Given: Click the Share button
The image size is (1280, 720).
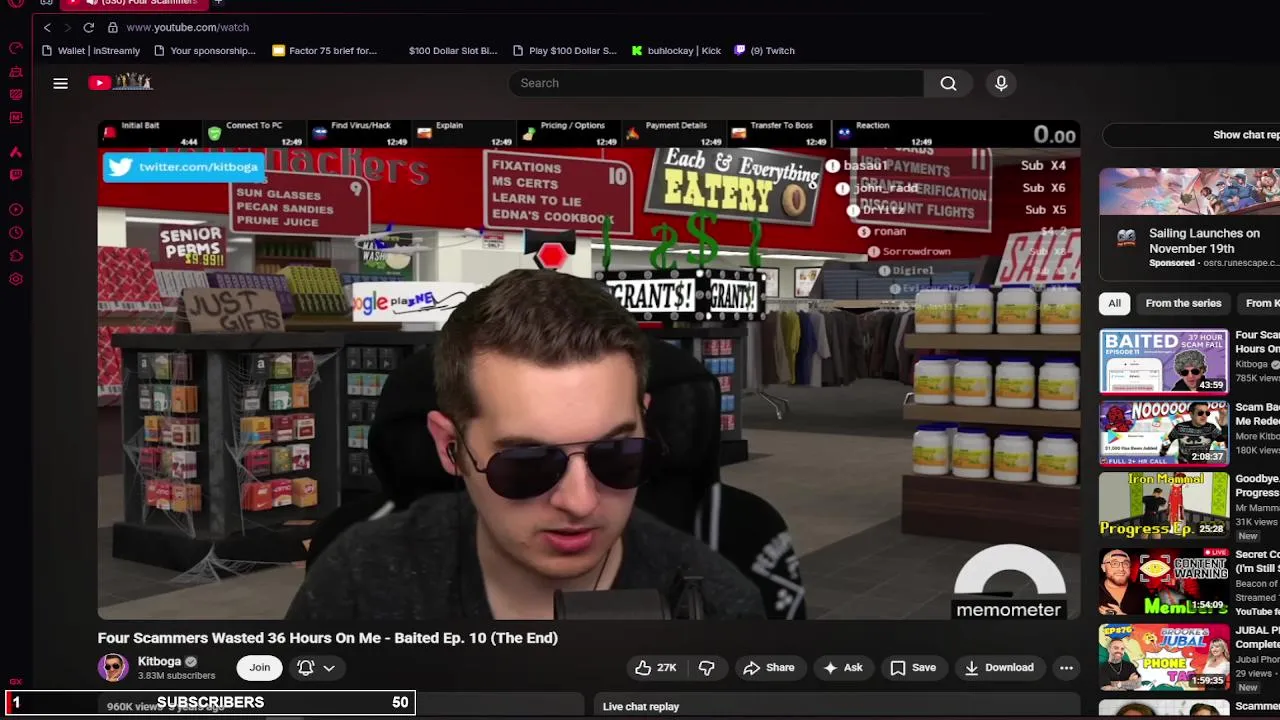Looking at the screenshot, I should coord(768,668).
